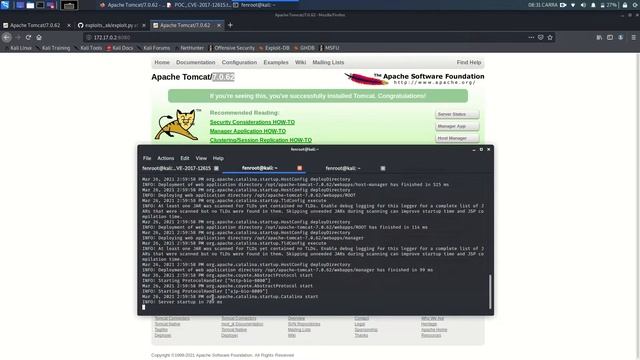Open terminal Help menu
Image resolution: width=640 pixels, height=360 pixels.
218,158
